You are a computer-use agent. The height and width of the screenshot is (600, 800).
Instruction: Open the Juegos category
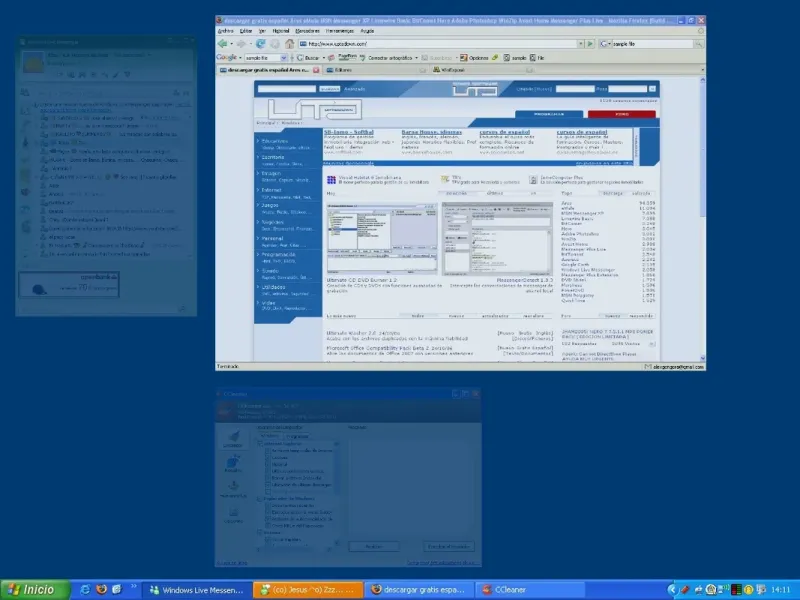pos(270,206)
